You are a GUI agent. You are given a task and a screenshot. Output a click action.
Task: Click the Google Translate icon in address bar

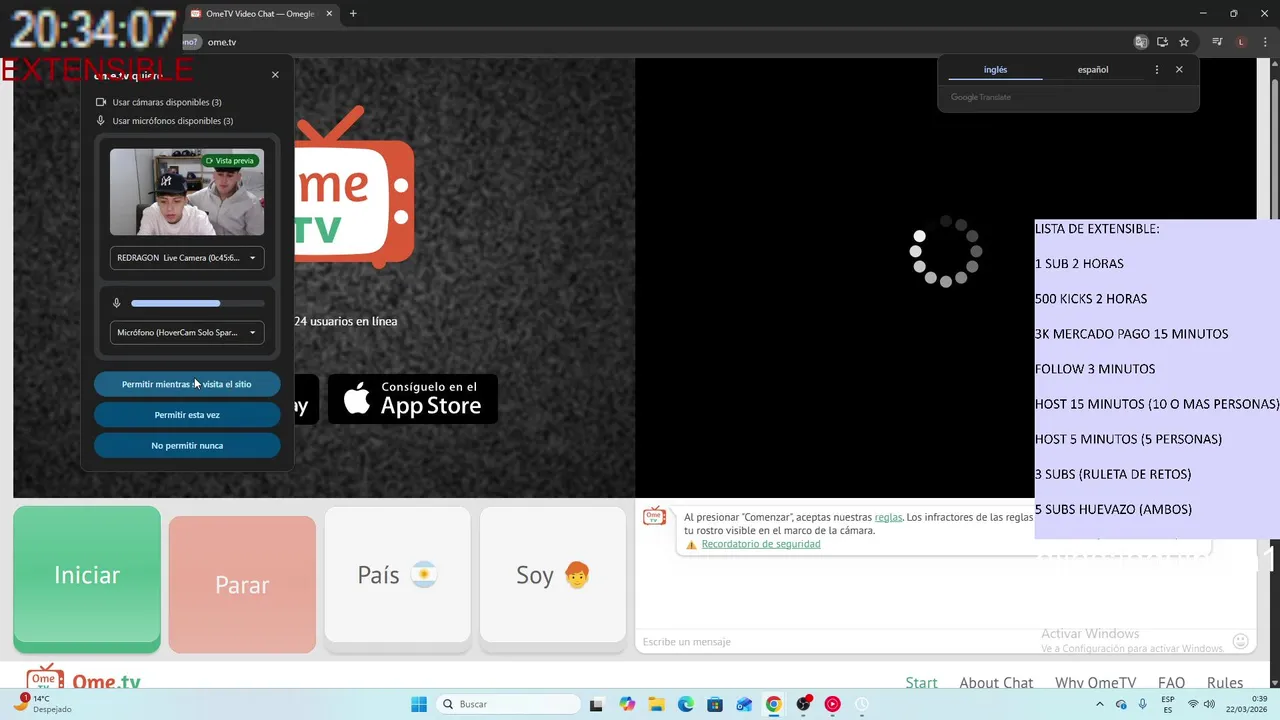[1141, 42]
